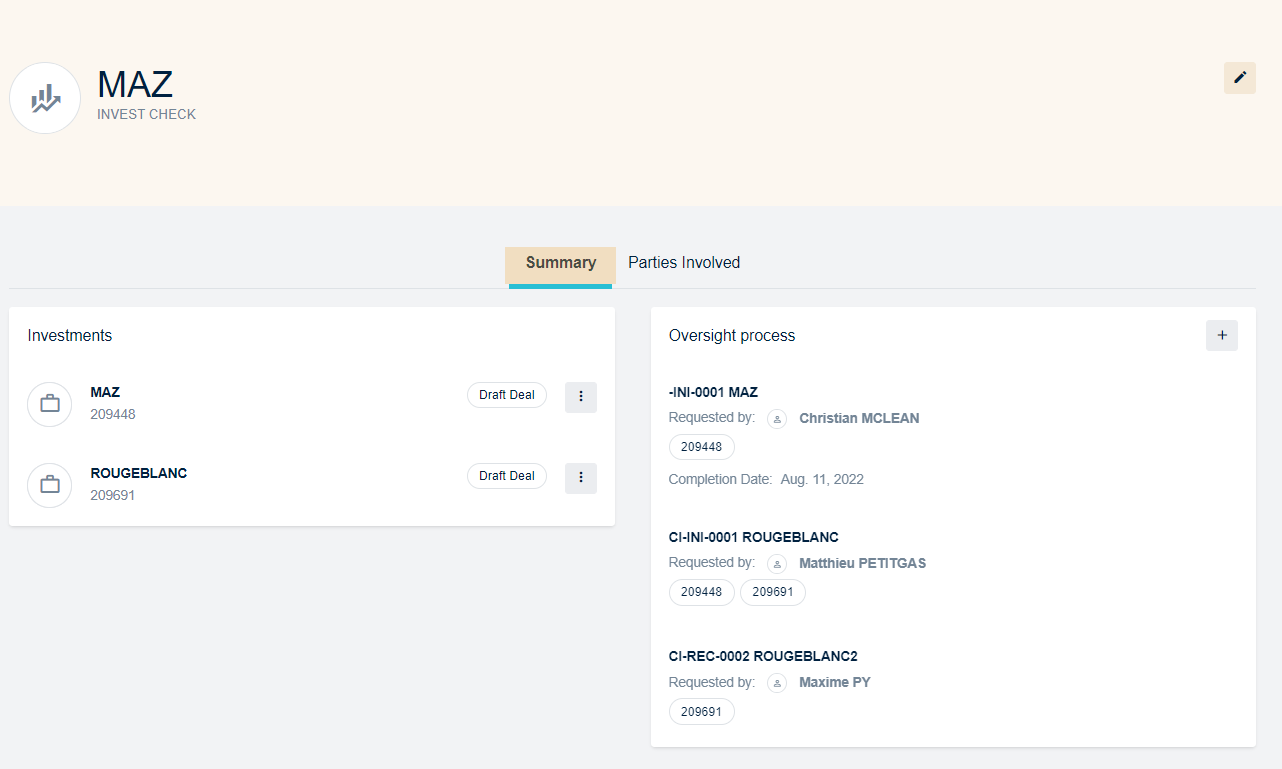
Task: Open the -INI-0001 MAZ oversight process
Action: coord(713,392)
